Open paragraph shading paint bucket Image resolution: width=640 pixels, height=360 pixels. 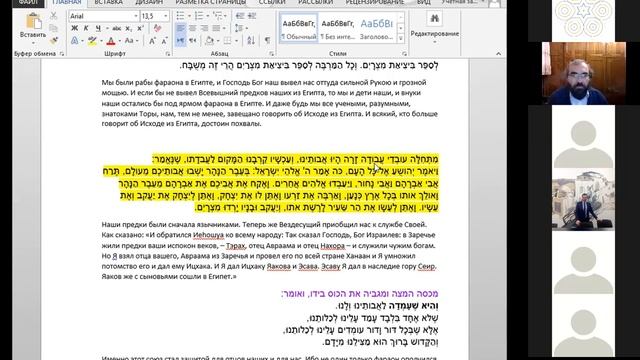[209, 40]
